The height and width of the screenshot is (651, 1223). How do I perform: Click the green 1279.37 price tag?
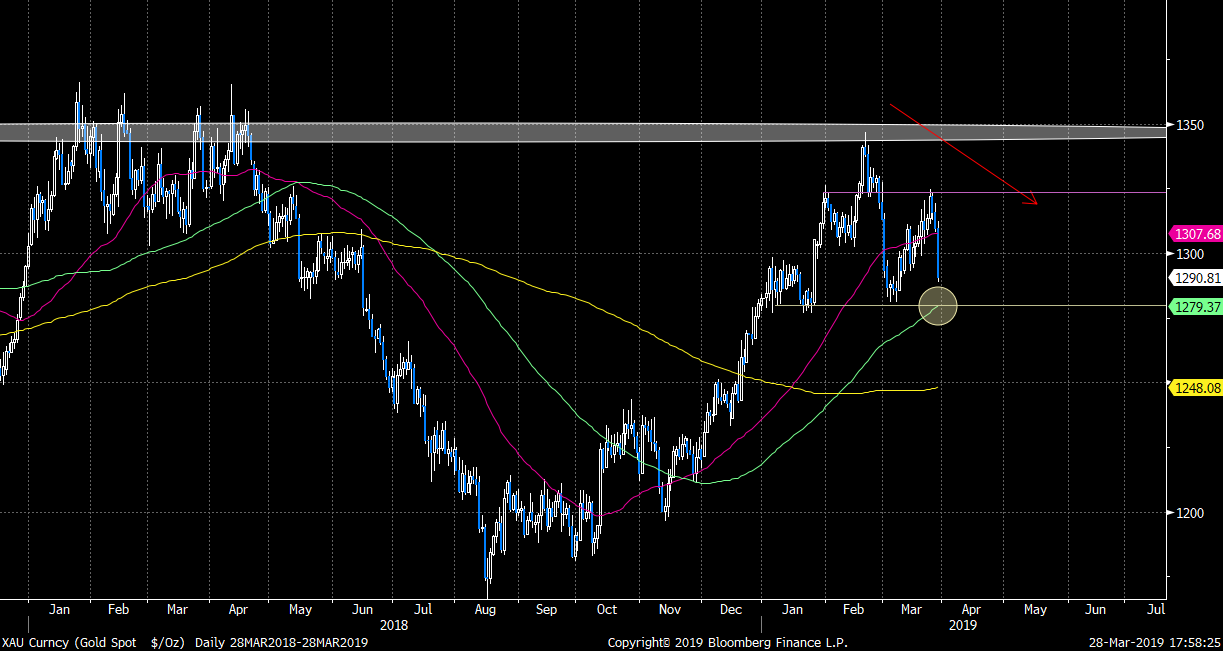(x=1195, y=307)
